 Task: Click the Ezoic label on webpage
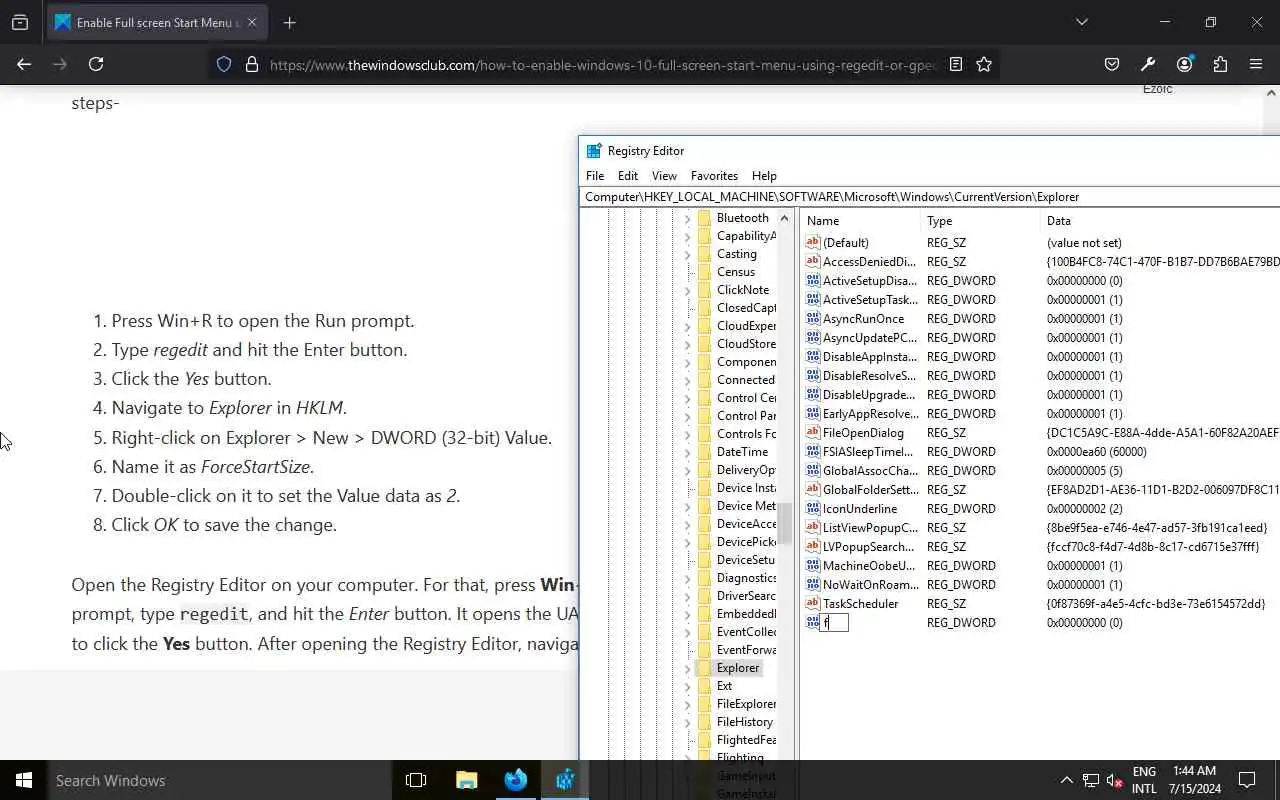[x=1157, y=89]
